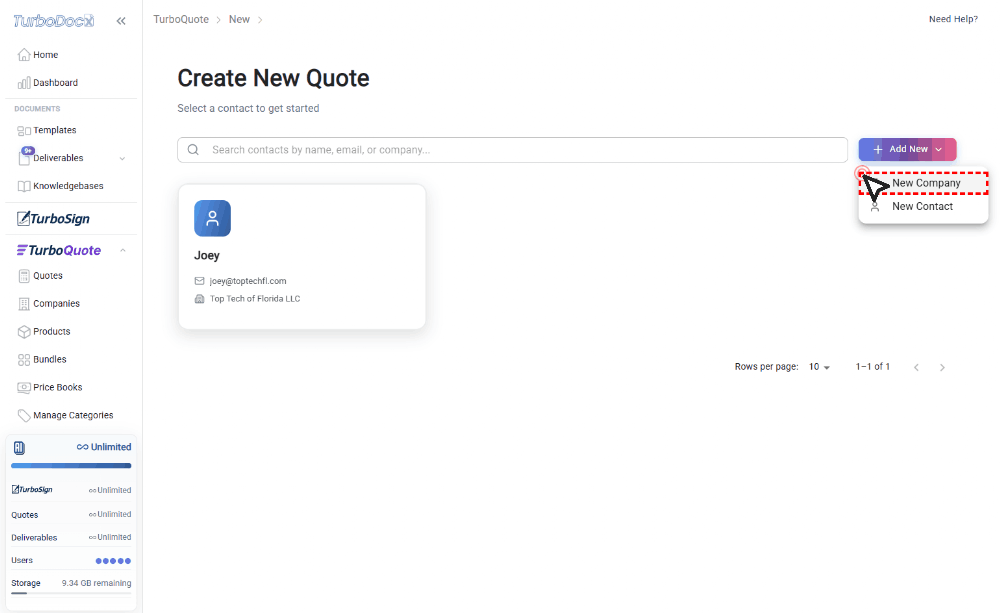The width and height of the screenshot is (1000, 613).
Task: Click the Bundles grid icon
Action: pyautogui.click(x=24, y=360)
